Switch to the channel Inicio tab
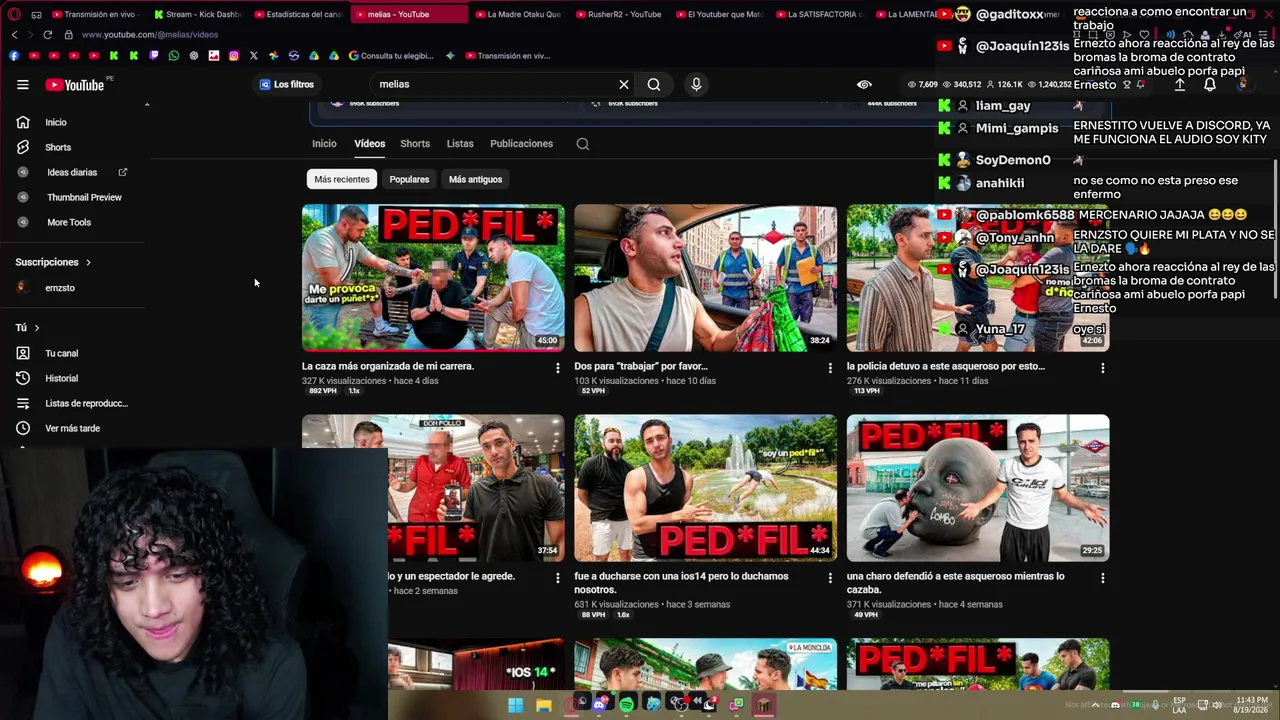Screen dimensions: 1280x720 (324, 143)
